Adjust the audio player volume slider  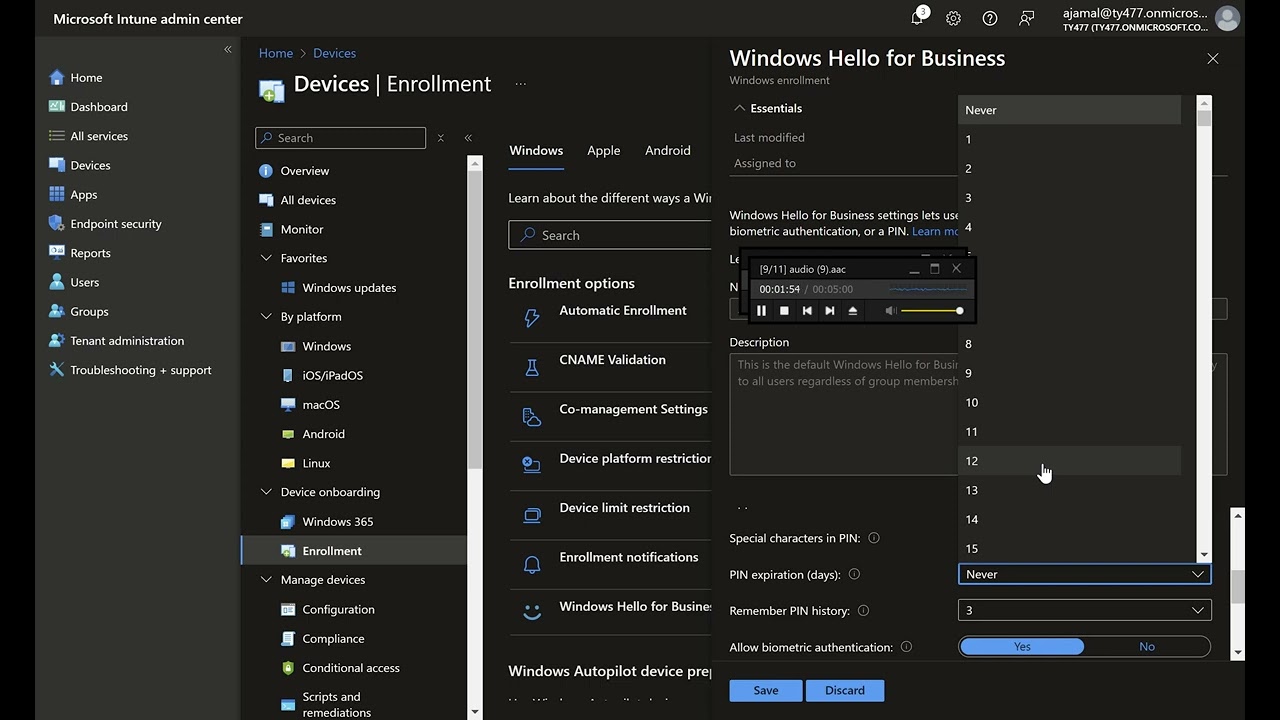point(931,311)
